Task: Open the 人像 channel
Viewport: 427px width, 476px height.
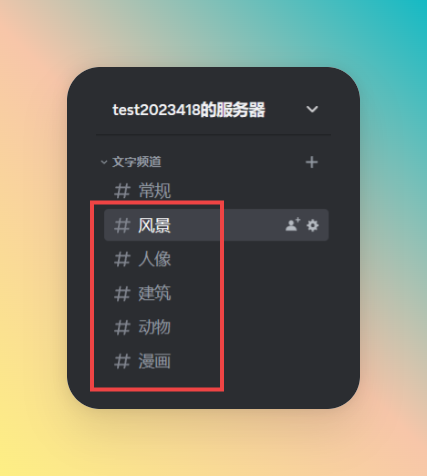Action: [154, 259]
